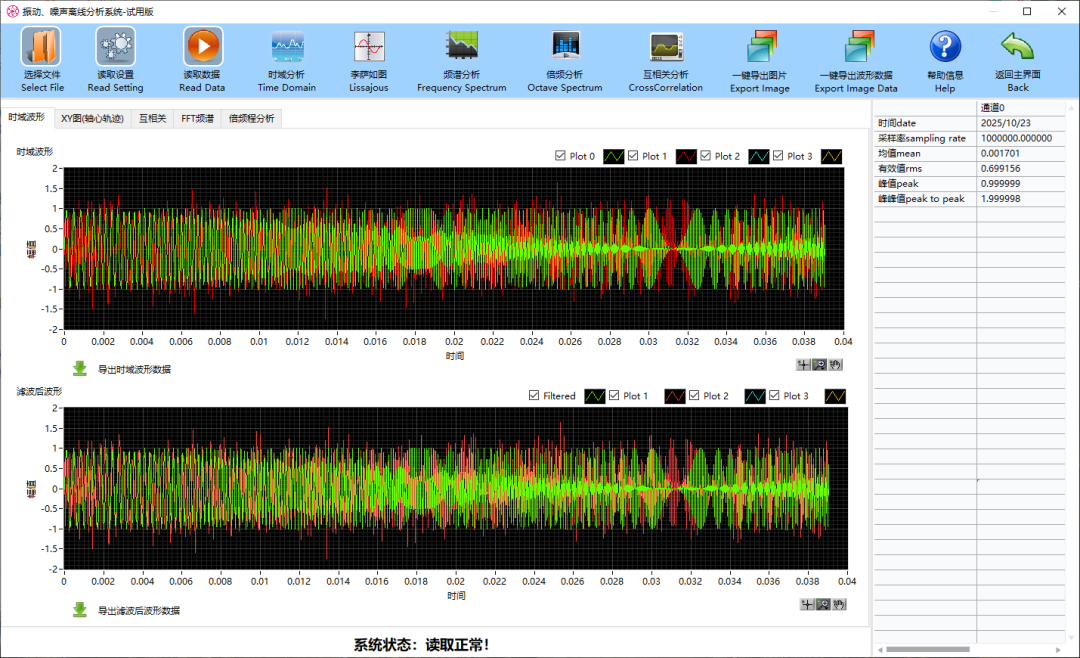The width and height of the screenshot is (1080, 658).
Task: Click Export Image toolbar icon
Action: 761,47
